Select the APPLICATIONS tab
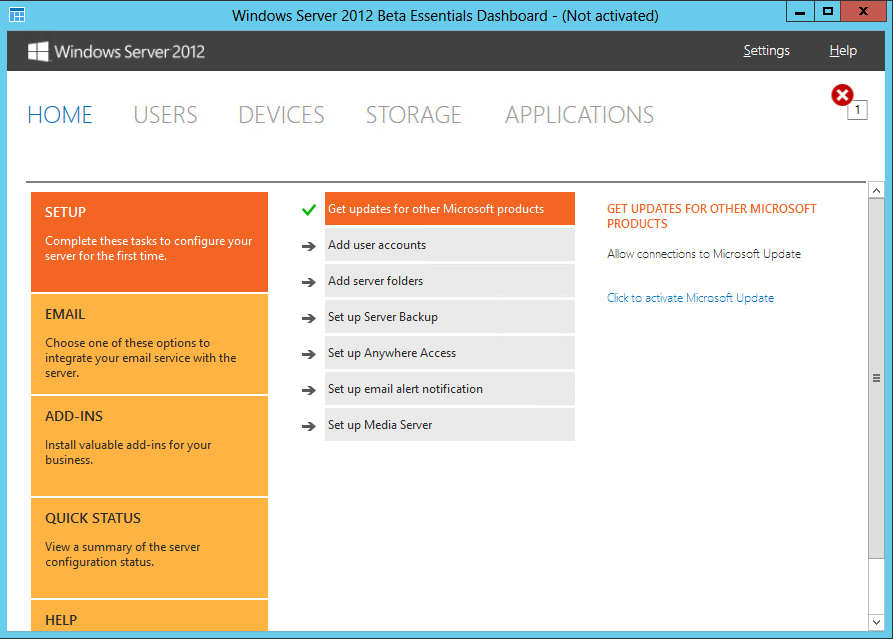Screen dimensions: 893x639 [x=579, y=115]
